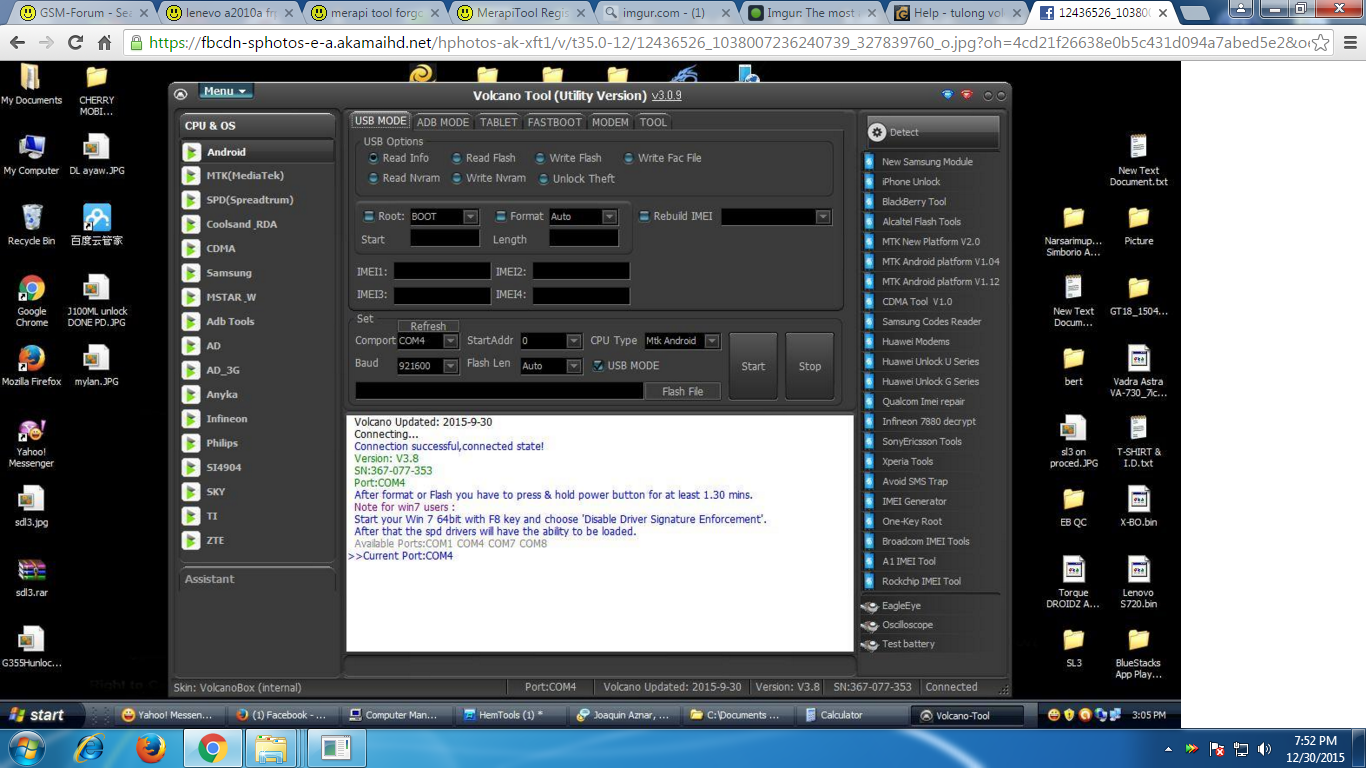Open the StartAddr dropdown

pyautogui.click(x=574, y=341)
